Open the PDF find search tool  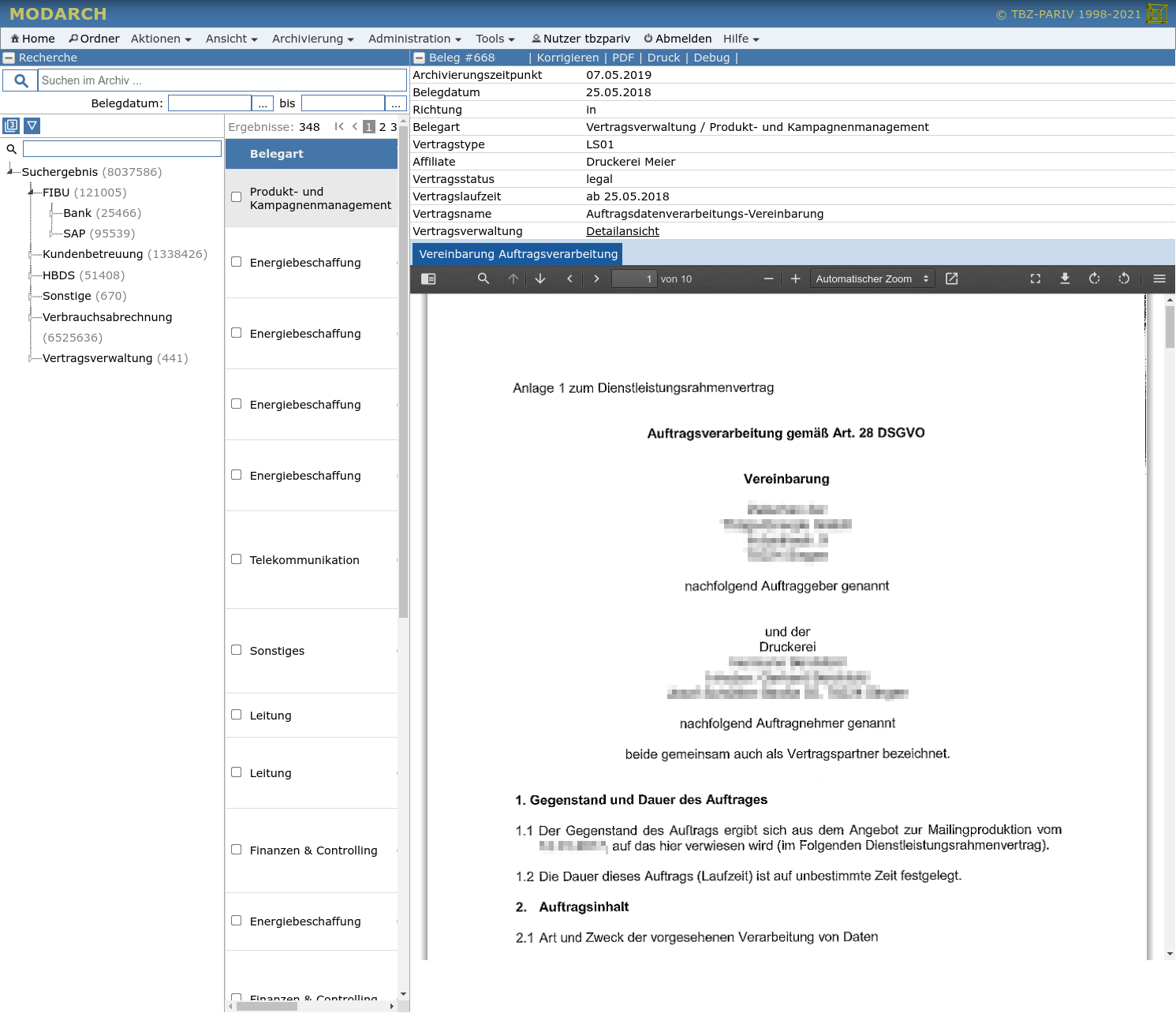pyautogui.click(x=483, y=278)
